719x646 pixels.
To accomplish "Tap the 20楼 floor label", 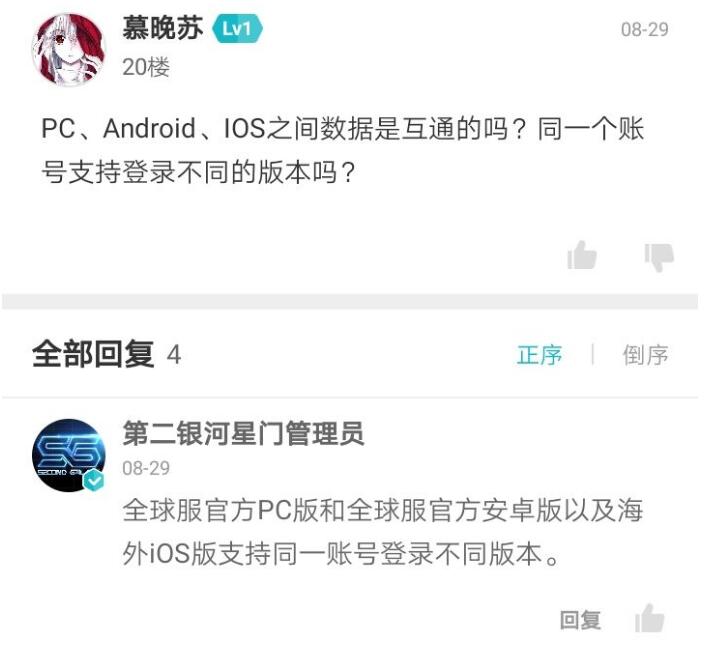I will point(146,67).
